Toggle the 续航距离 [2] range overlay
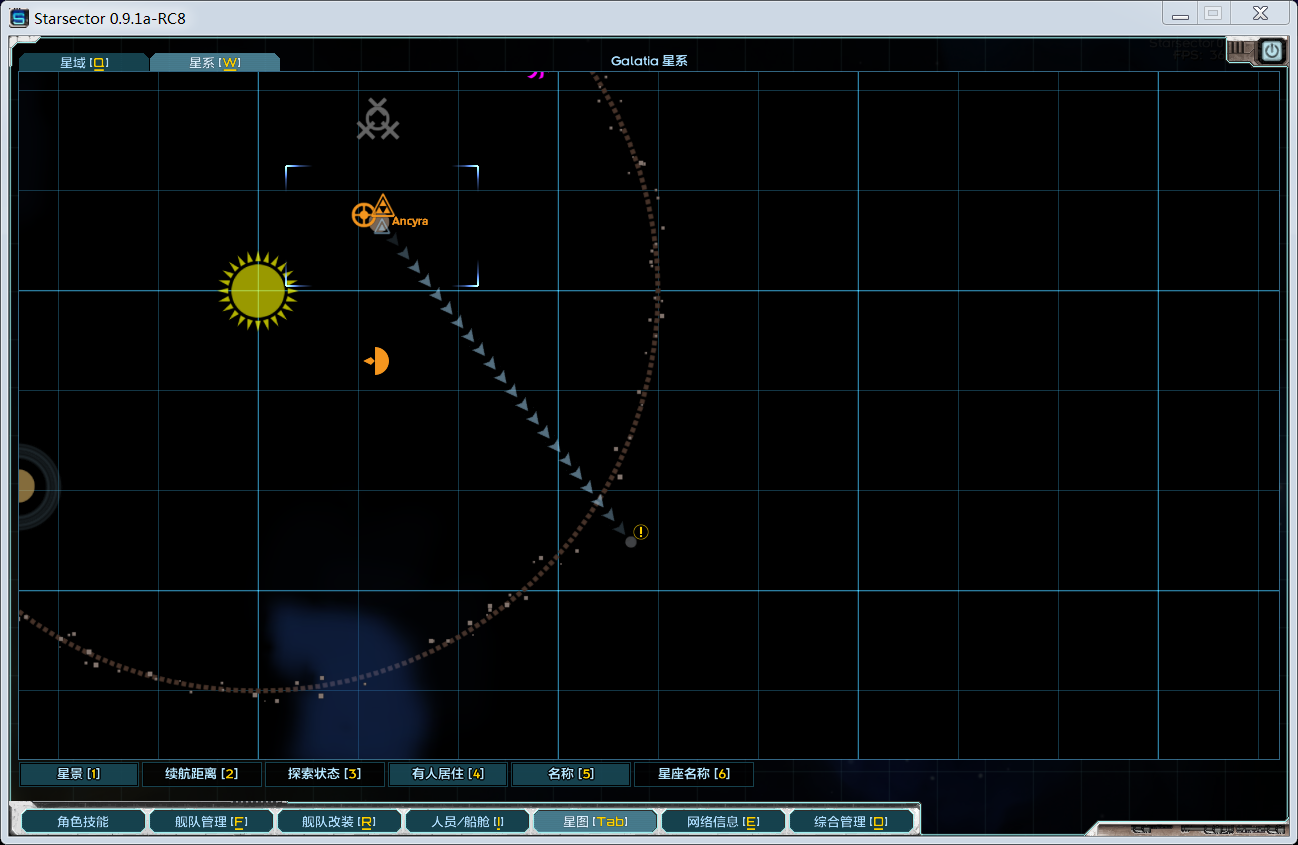Screen dimensions: 1298x845 pos(202,774)
